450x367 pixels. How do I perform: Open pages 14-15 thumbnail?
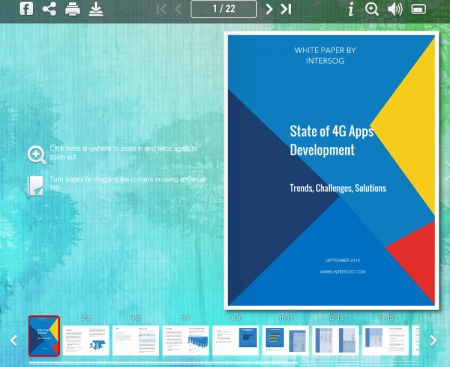[386, 340]
